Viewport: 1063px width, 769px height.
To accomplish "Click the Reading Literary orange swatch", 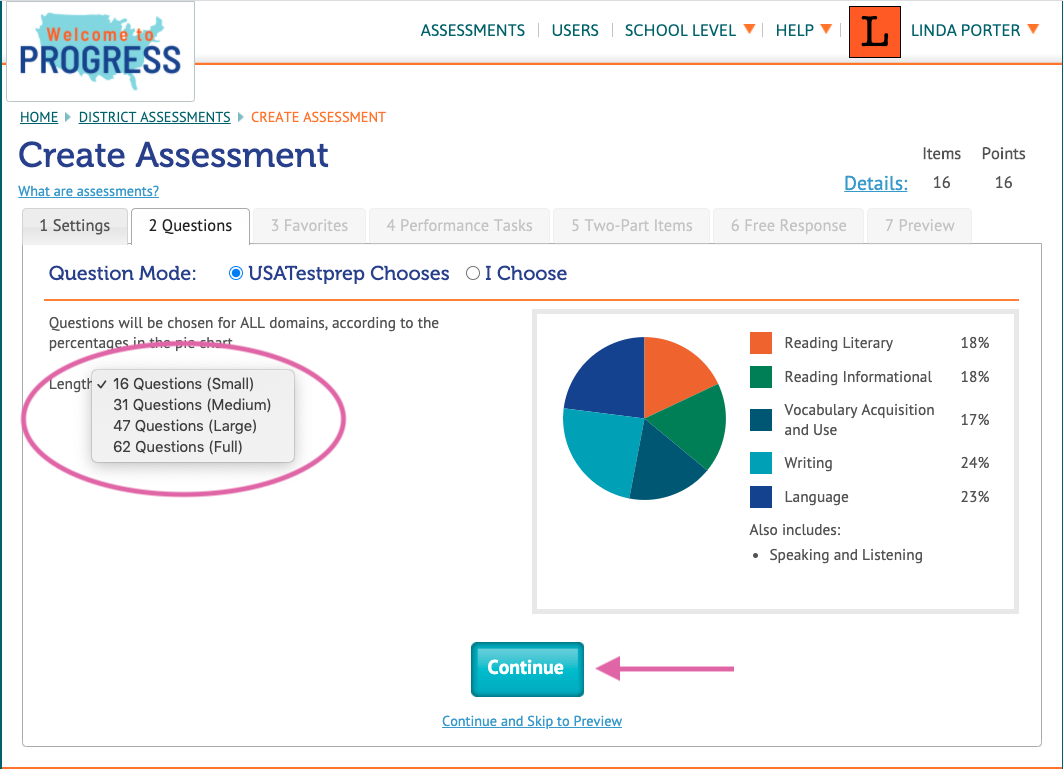I will [761, 343].
